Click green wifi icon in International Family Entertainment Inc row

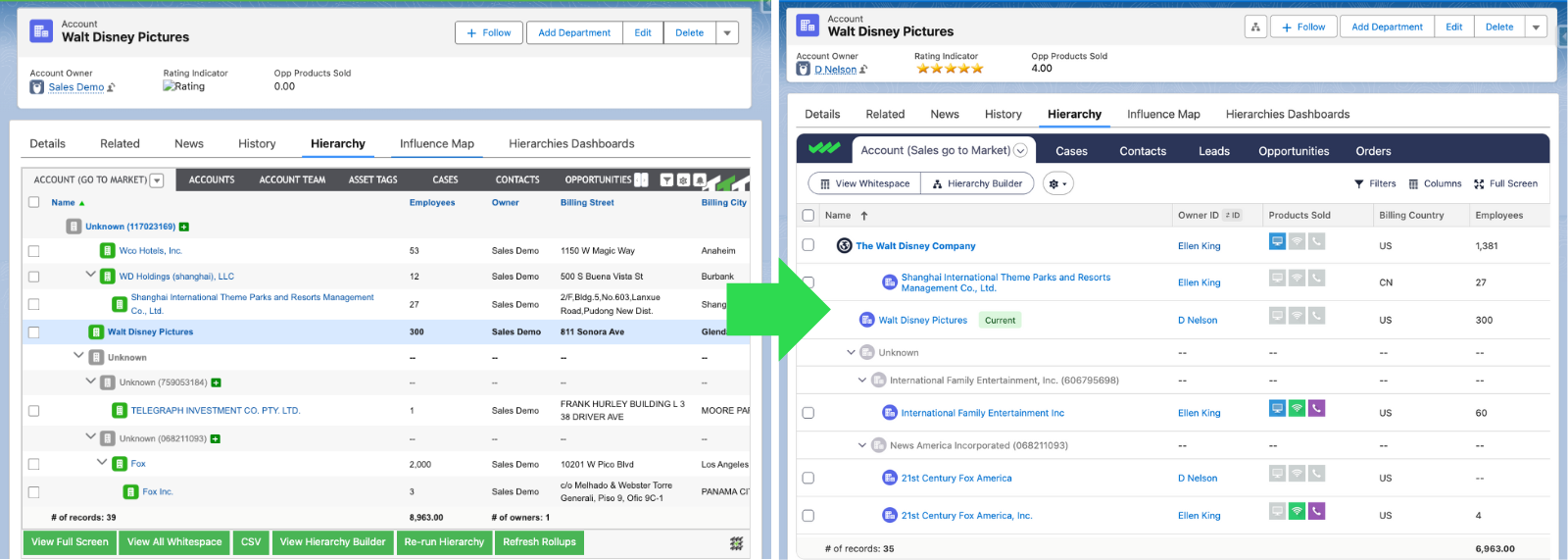tap(1297, 408)
